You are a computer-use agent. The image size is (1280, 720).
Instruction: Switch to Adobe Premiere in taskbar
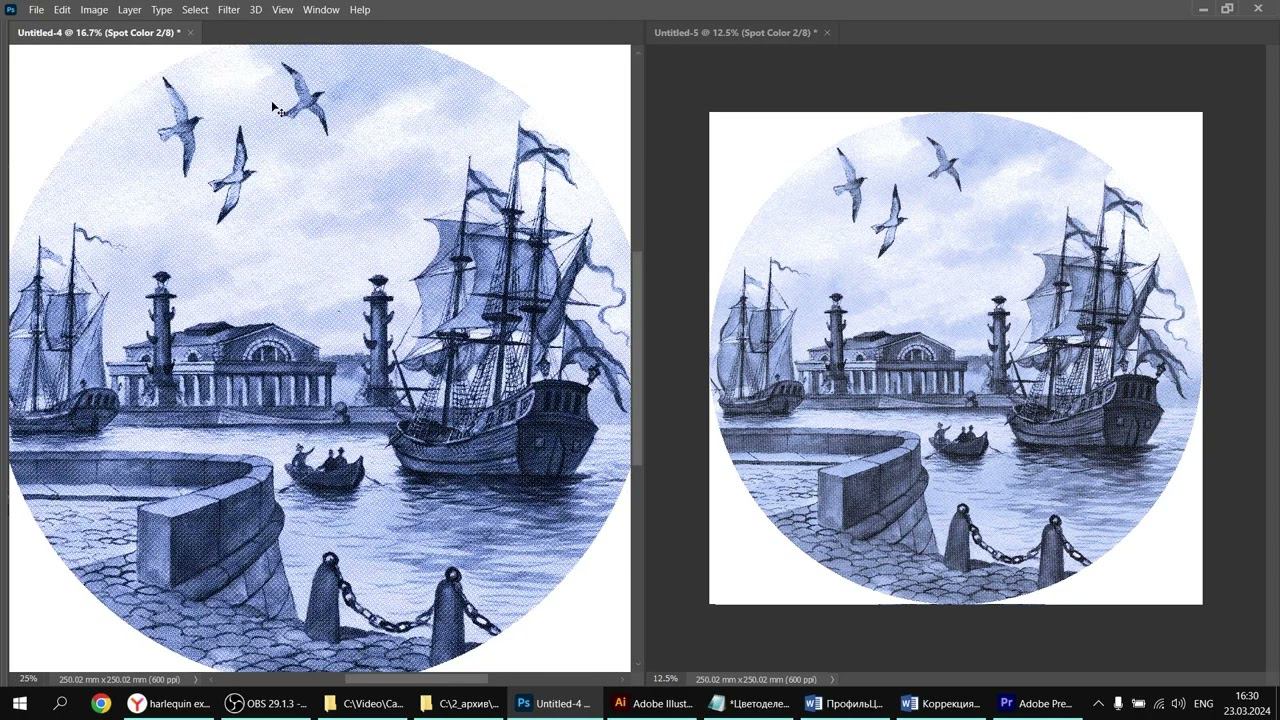coord(1037,703)
